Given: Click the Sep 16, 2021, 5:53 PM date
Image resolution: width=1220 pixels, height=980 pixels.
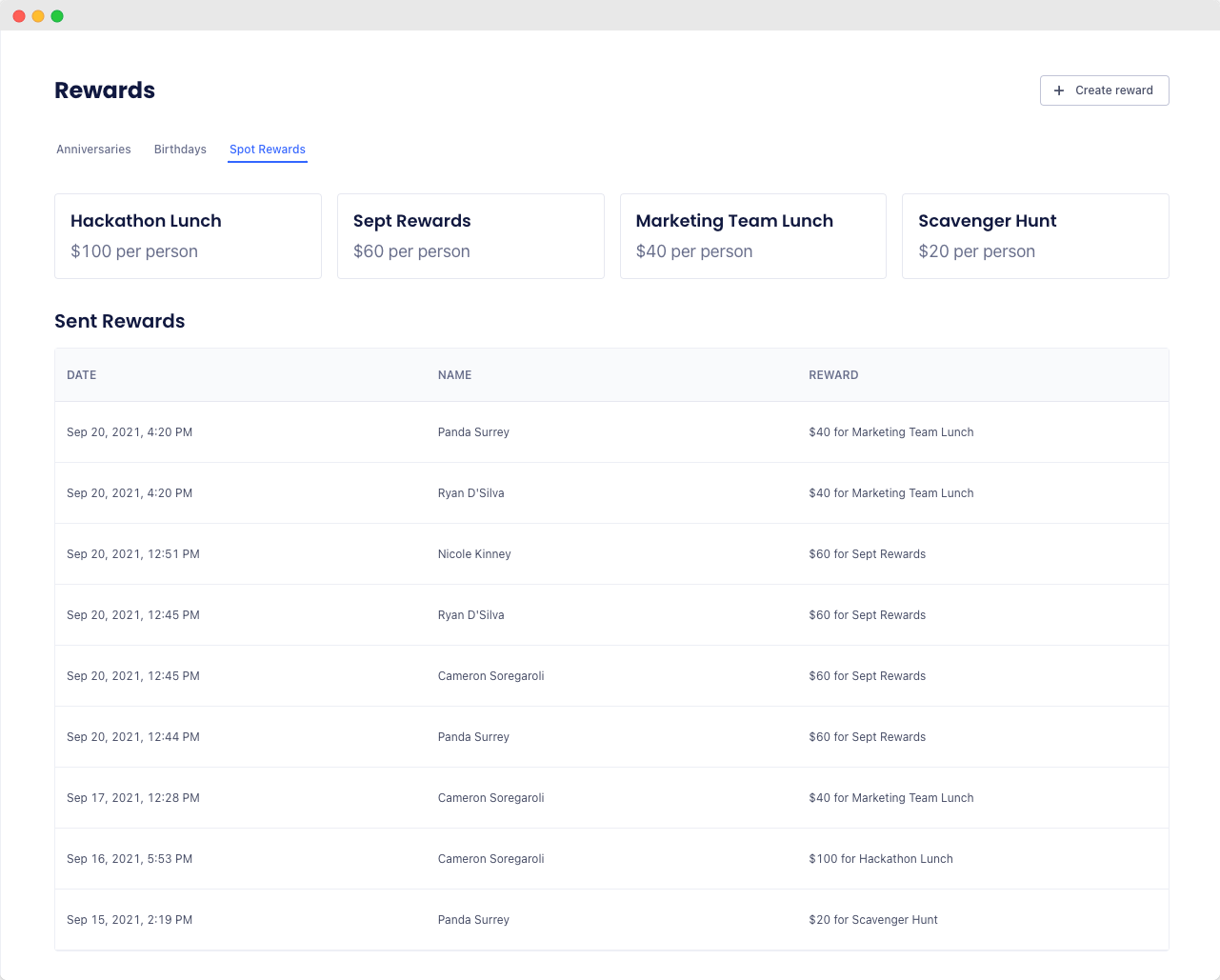Looking at the screenshot, I should coord(130,859).
